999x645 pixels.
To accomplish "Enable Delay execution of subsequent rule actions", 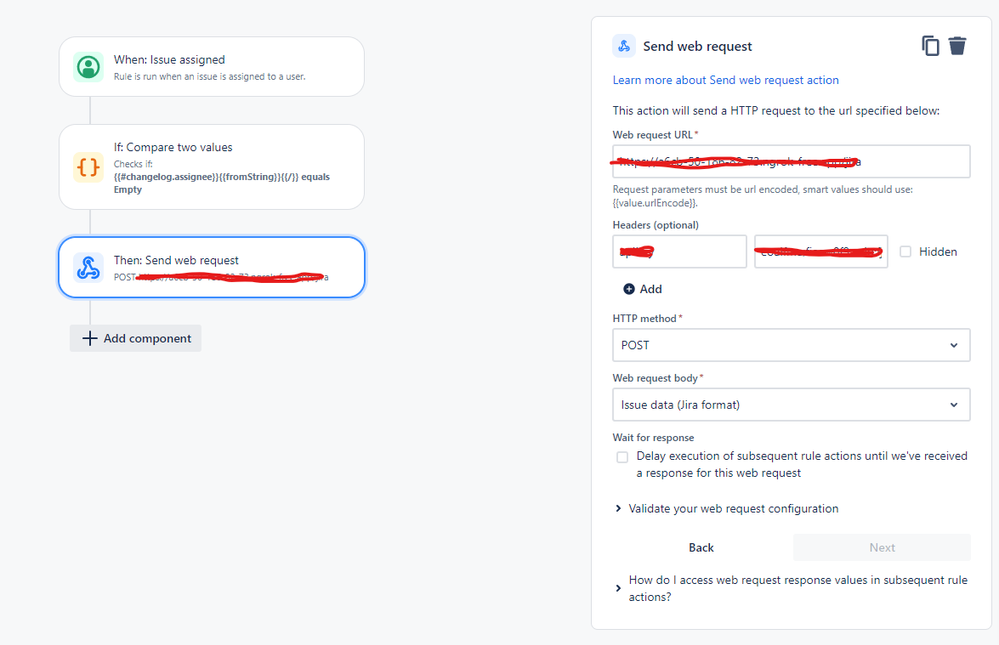I will click(x=622, y=457).
